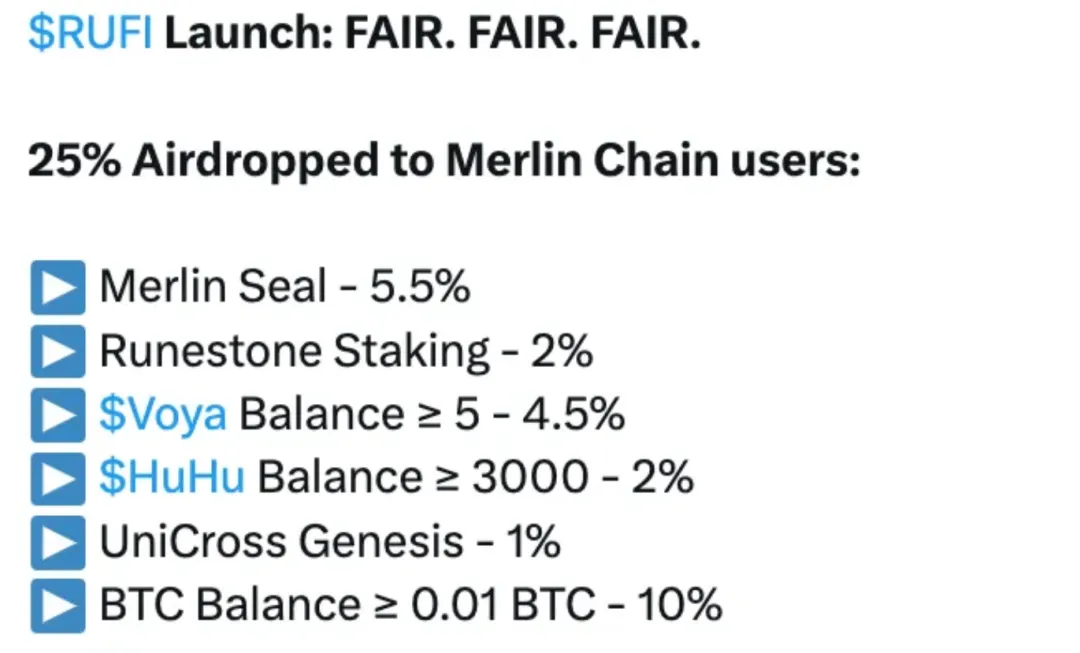Screen dimensions: 1080x653
Task: Click the '25% Airdropped to Merlin Chain users' line
Action: pos(444,160)
